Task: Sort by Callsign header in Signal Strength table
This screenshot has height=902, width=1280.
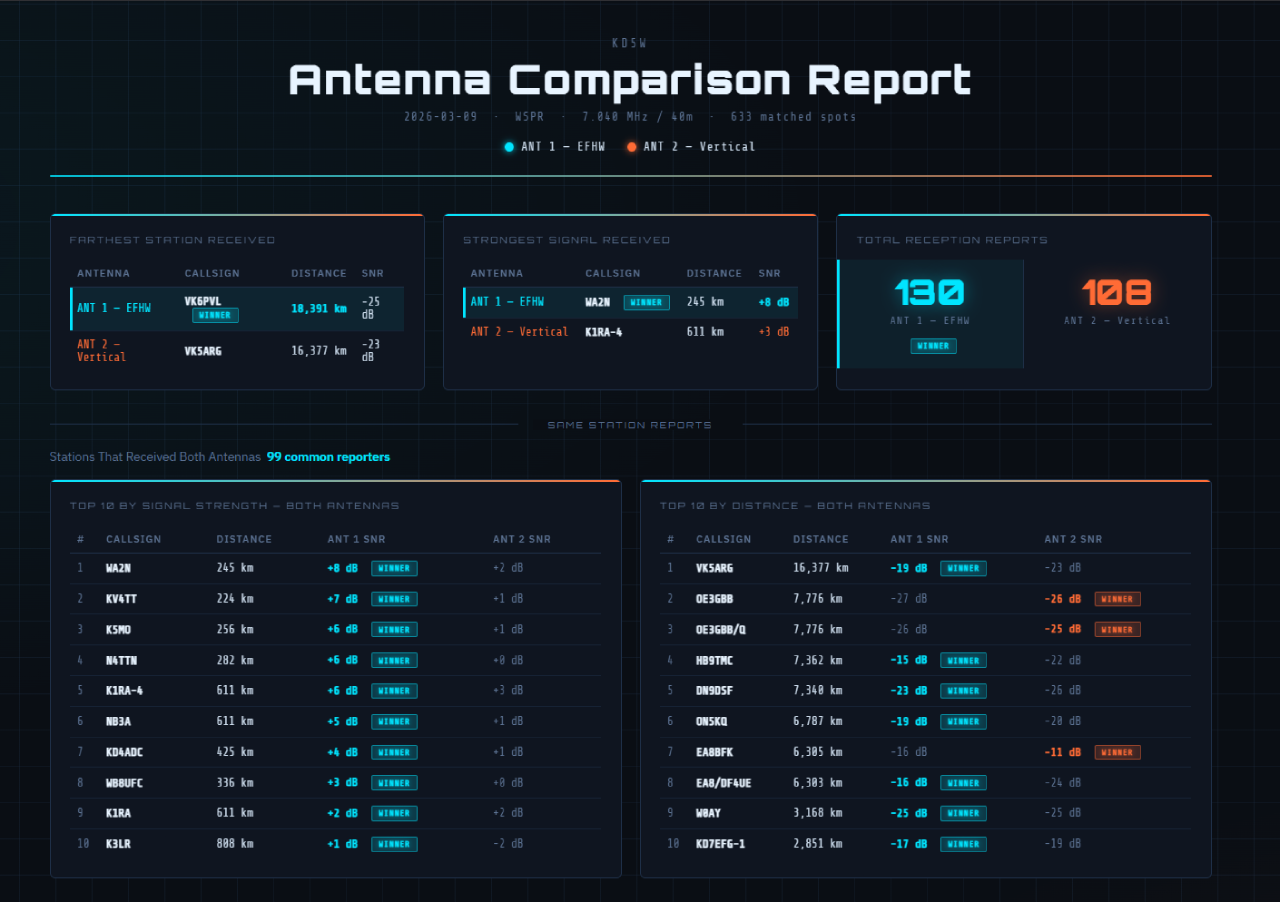Action: coord(133,539)
